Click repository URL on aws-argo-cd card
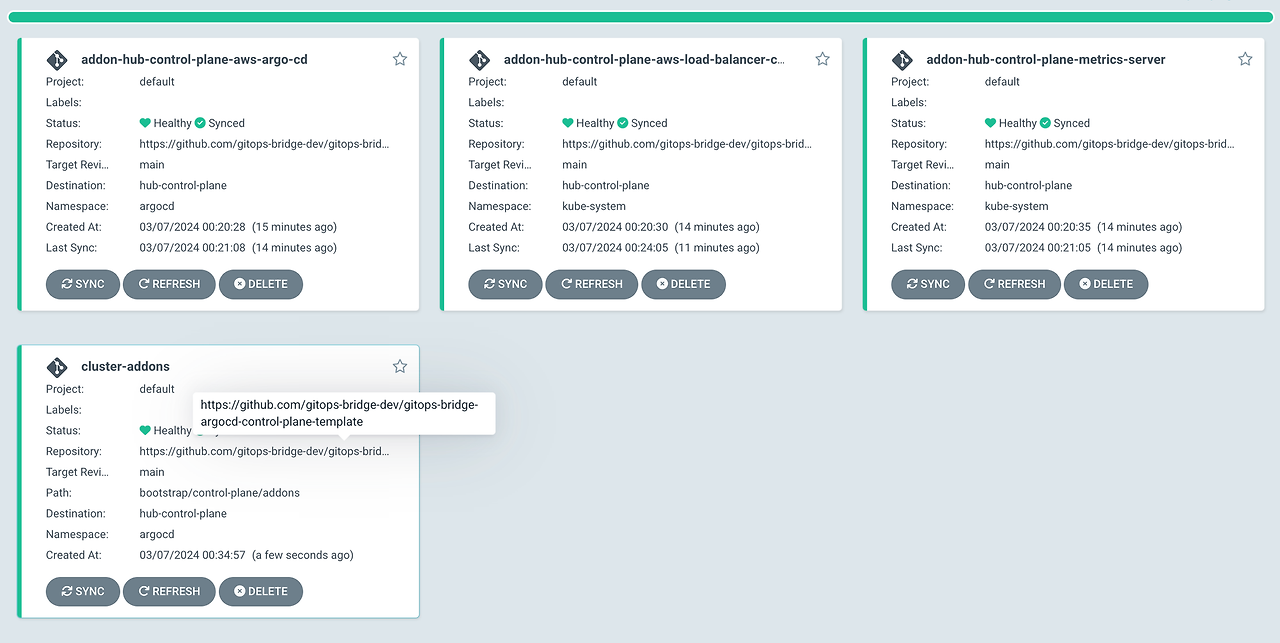Screen dimensions: 1280x643 [x=264, y=144]
